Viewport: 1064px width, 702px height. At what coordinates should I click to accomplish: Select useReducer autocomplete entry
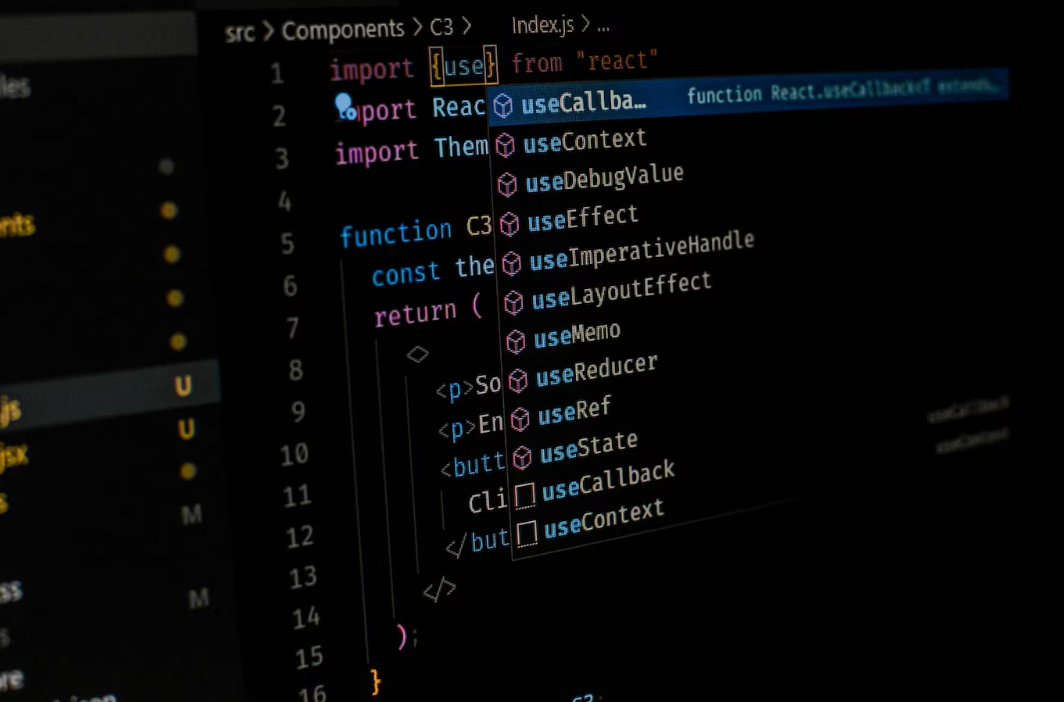(x=596, y=371)
